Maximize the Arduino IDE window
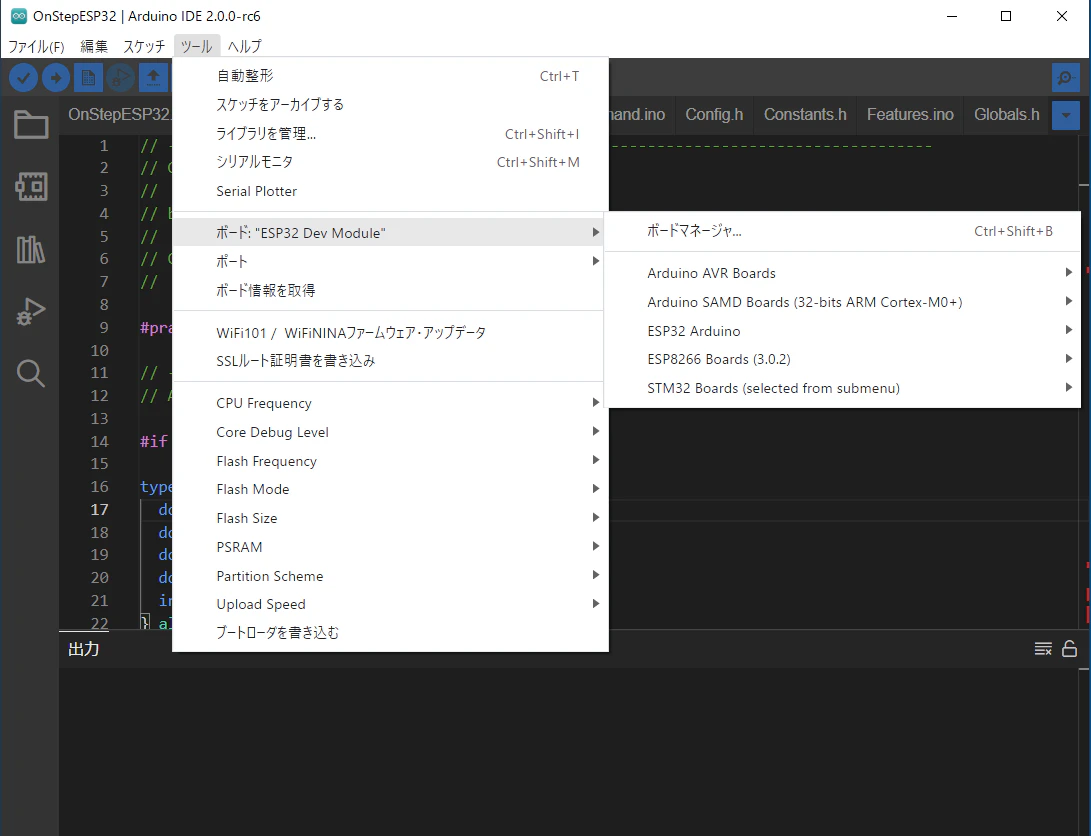 point(1005,16)
